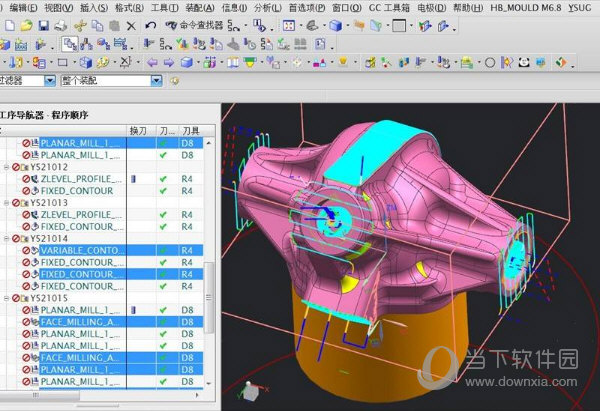Click the Fit view icon
This screenshot has height=411, width=600.
point(289,26)
